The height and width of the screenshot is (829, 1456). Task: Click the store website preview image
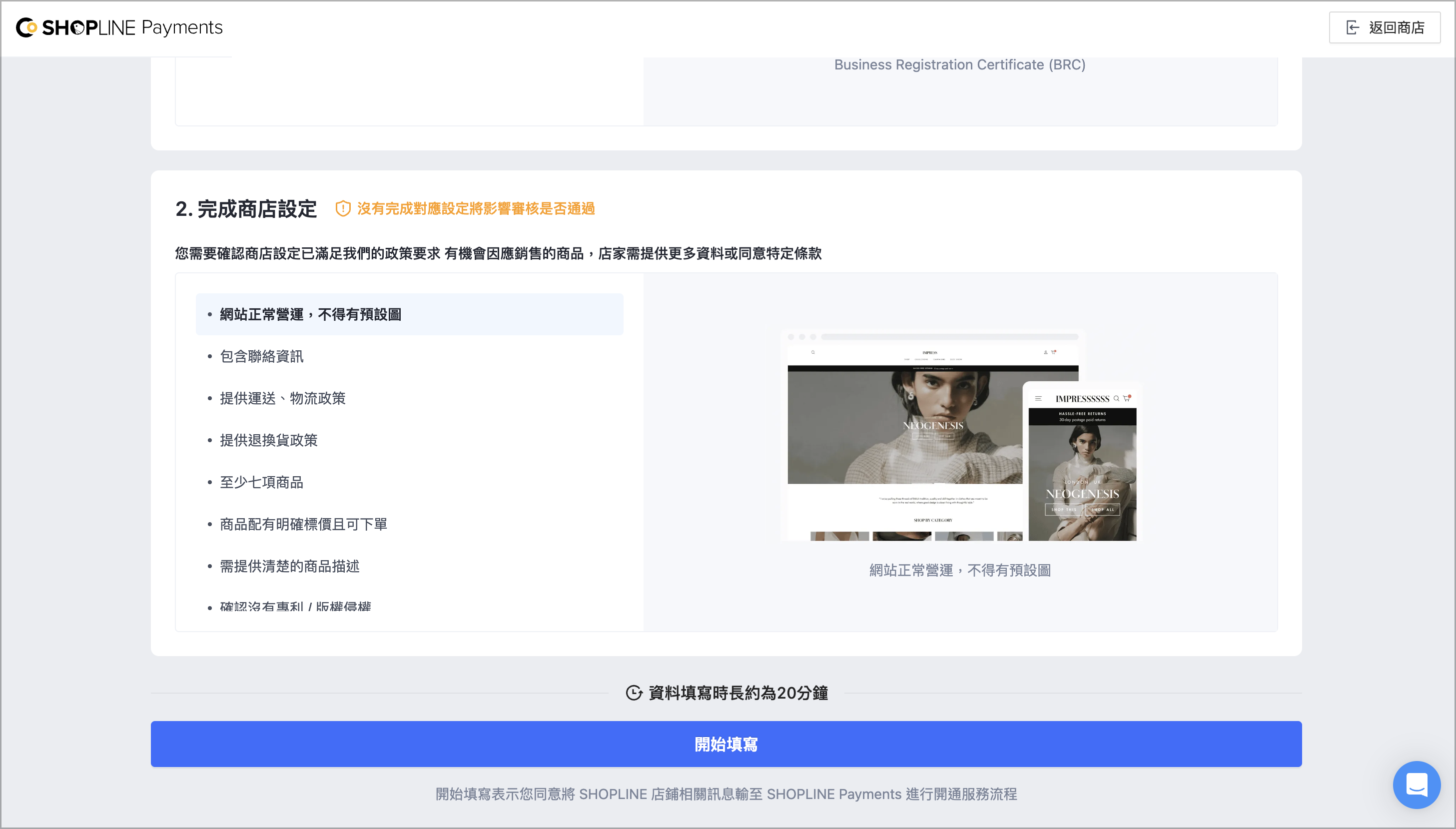click(x=960, y=435)
